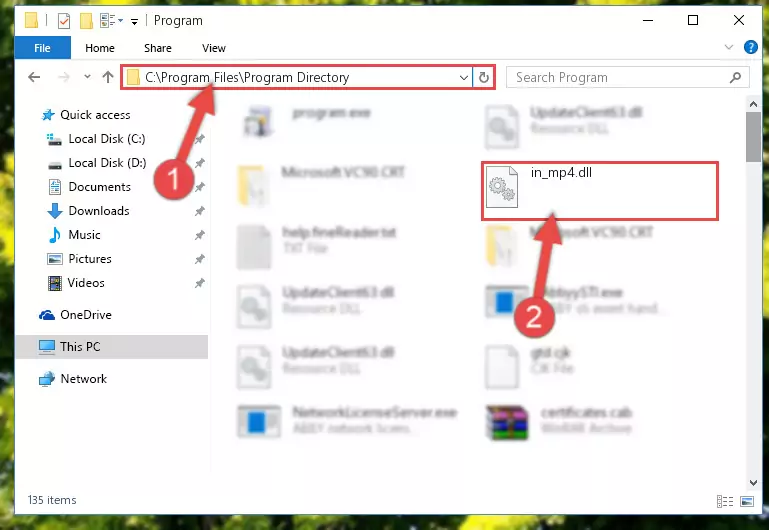Open the File ribbon tab
769x530 pixels.
[42, 48]
